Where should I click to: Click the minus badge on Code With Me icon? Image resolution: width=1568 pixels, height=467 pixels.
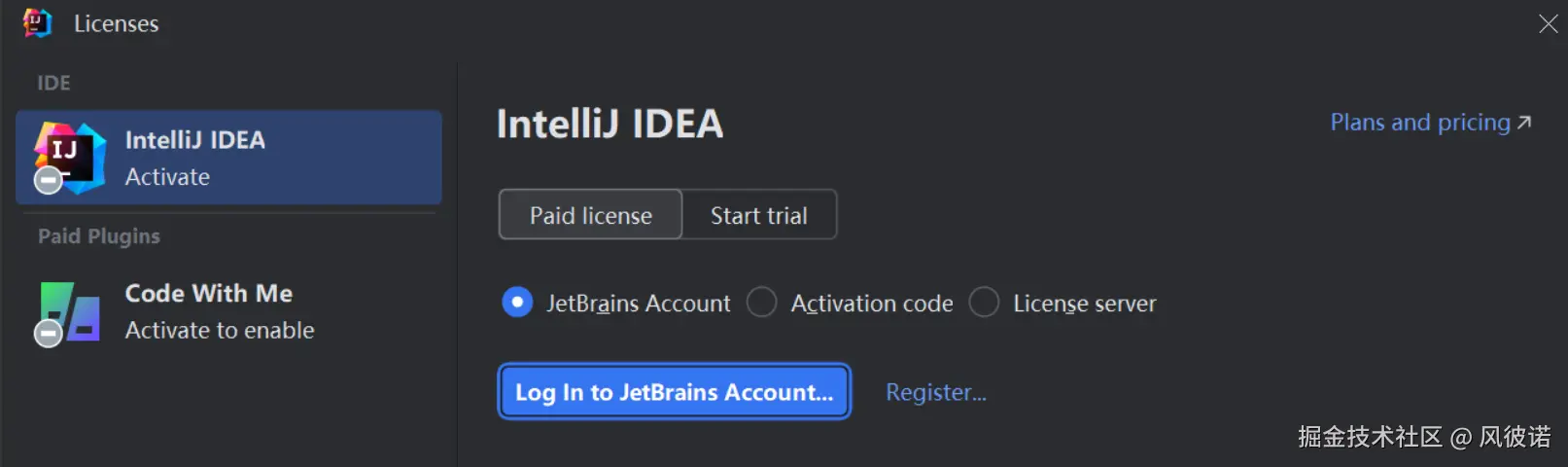(48, 334)
